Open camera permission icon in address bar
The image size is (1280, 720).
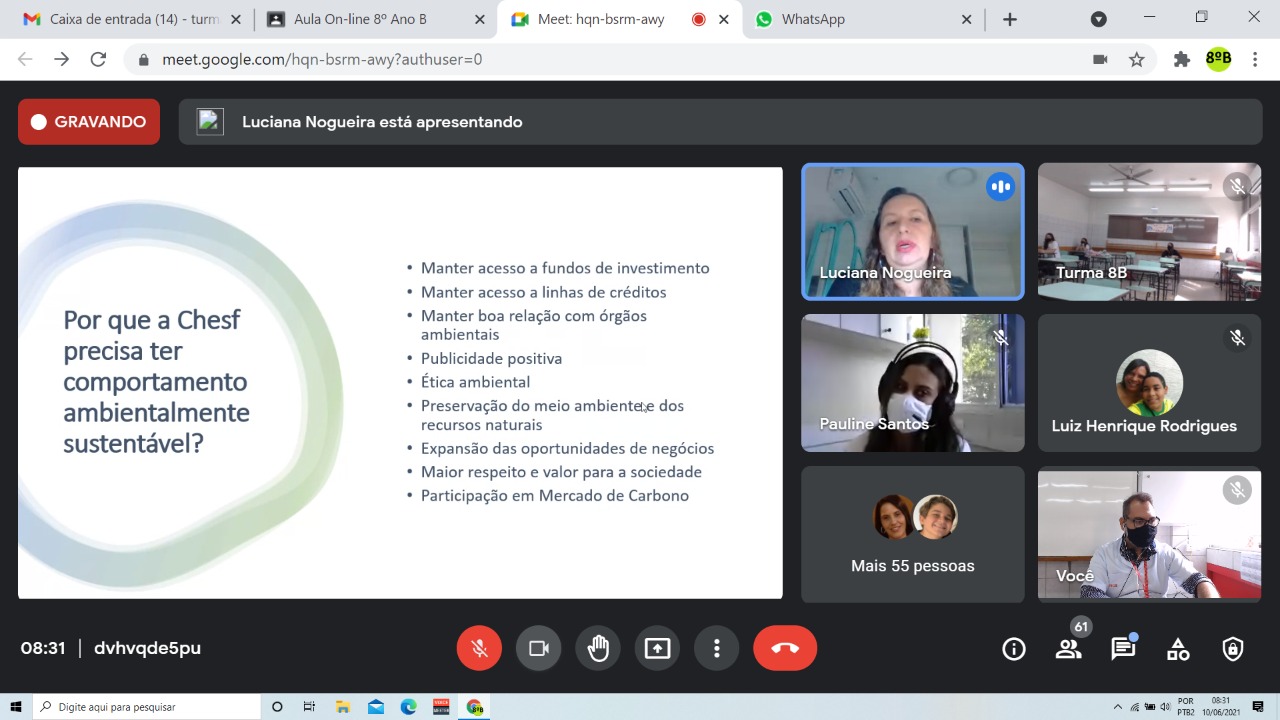1100,60
